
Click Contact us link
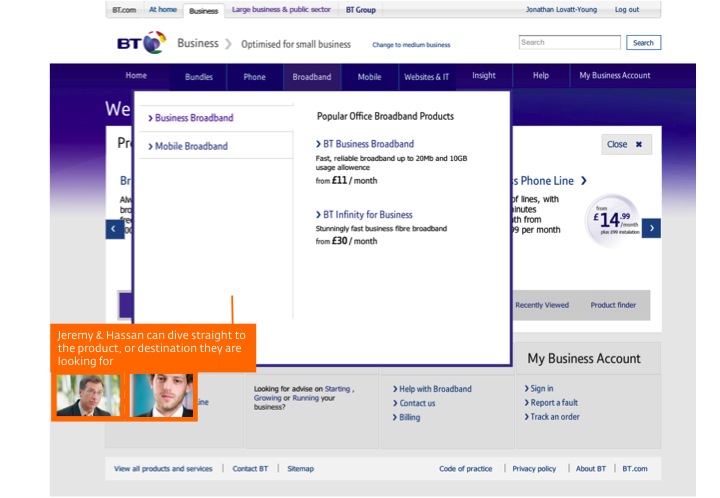tap(417, 403)
